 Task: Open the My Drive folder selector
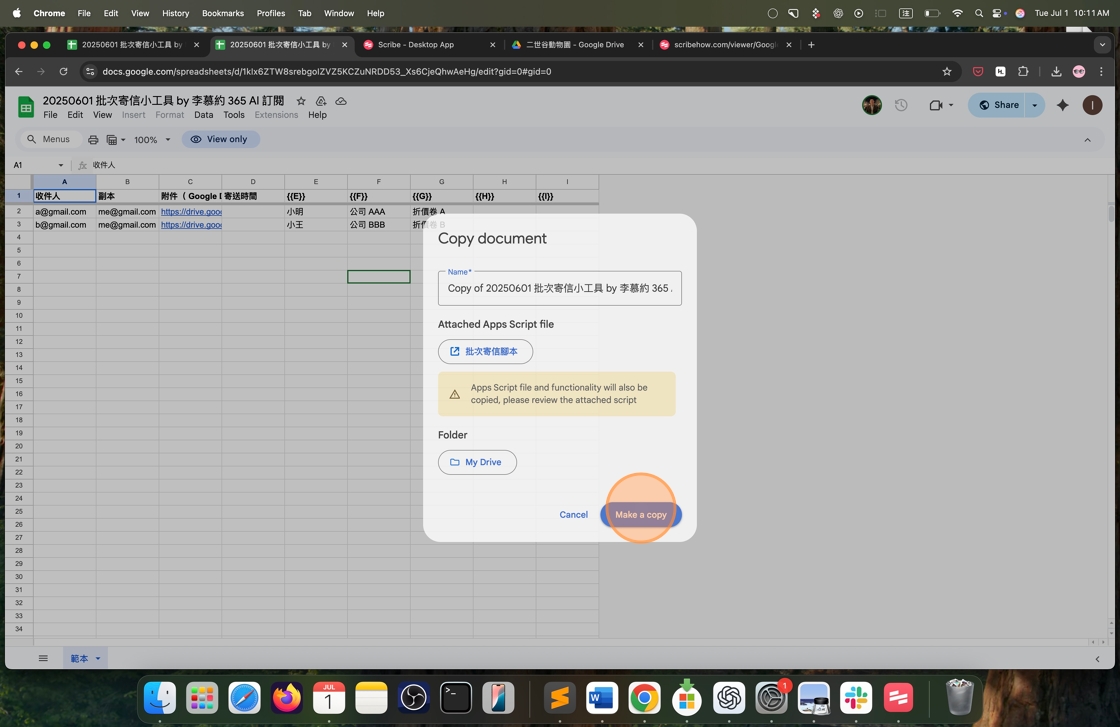tap(477, 462)
